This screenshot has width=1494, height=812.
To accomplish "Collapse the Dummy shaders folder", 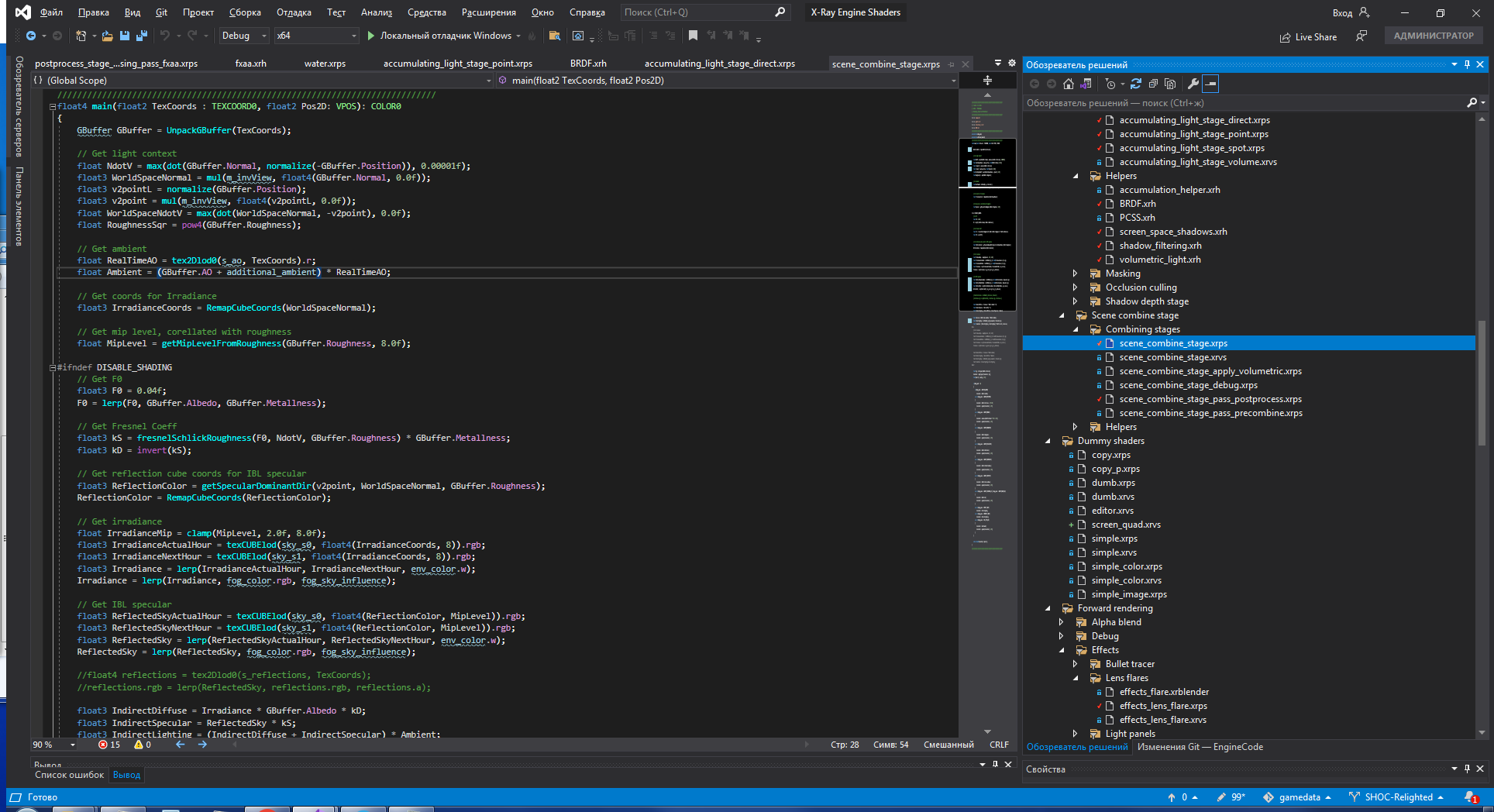I will click(1048, 441).
